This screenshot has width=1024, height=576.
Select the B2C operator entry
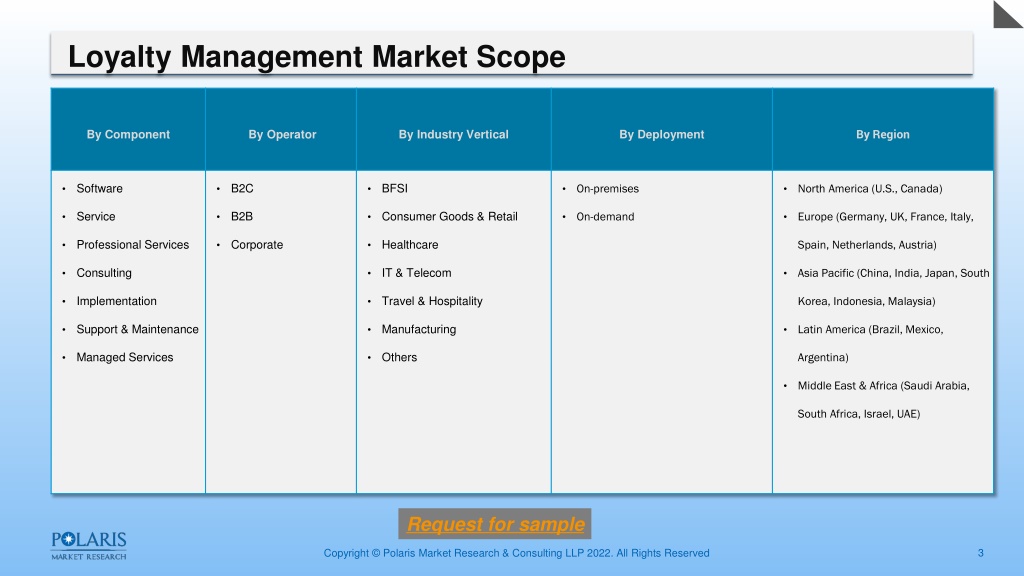pos(242,189)
